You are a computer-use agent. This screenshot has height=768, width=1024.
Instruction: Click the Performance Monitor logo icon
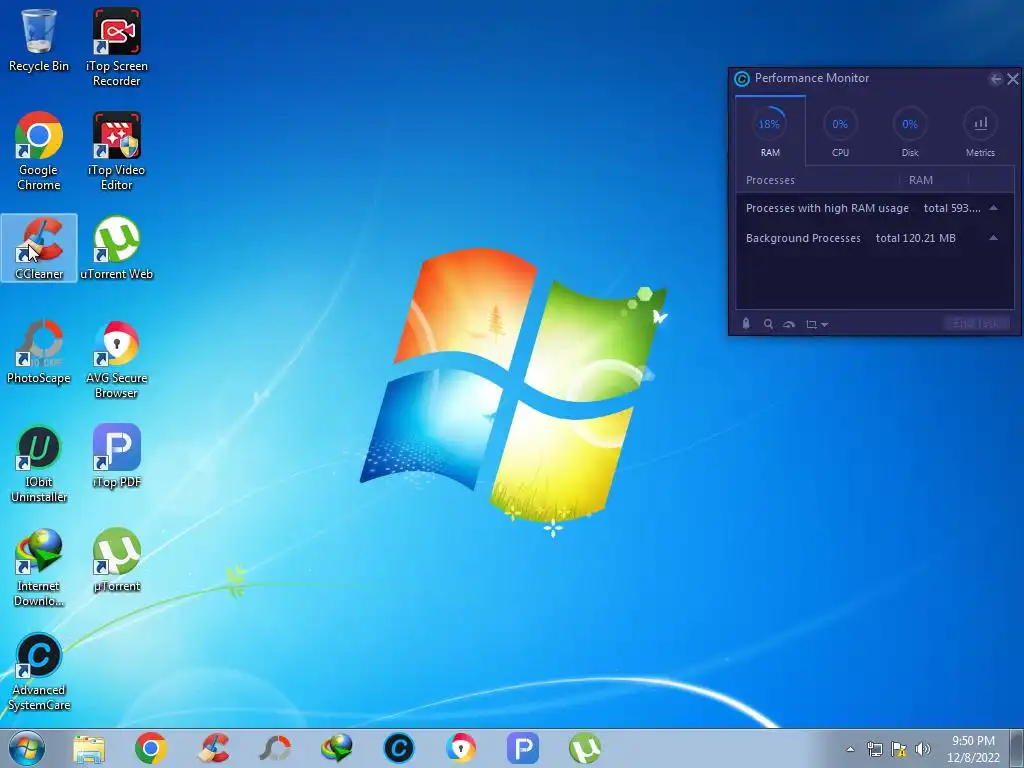(742, 79)
